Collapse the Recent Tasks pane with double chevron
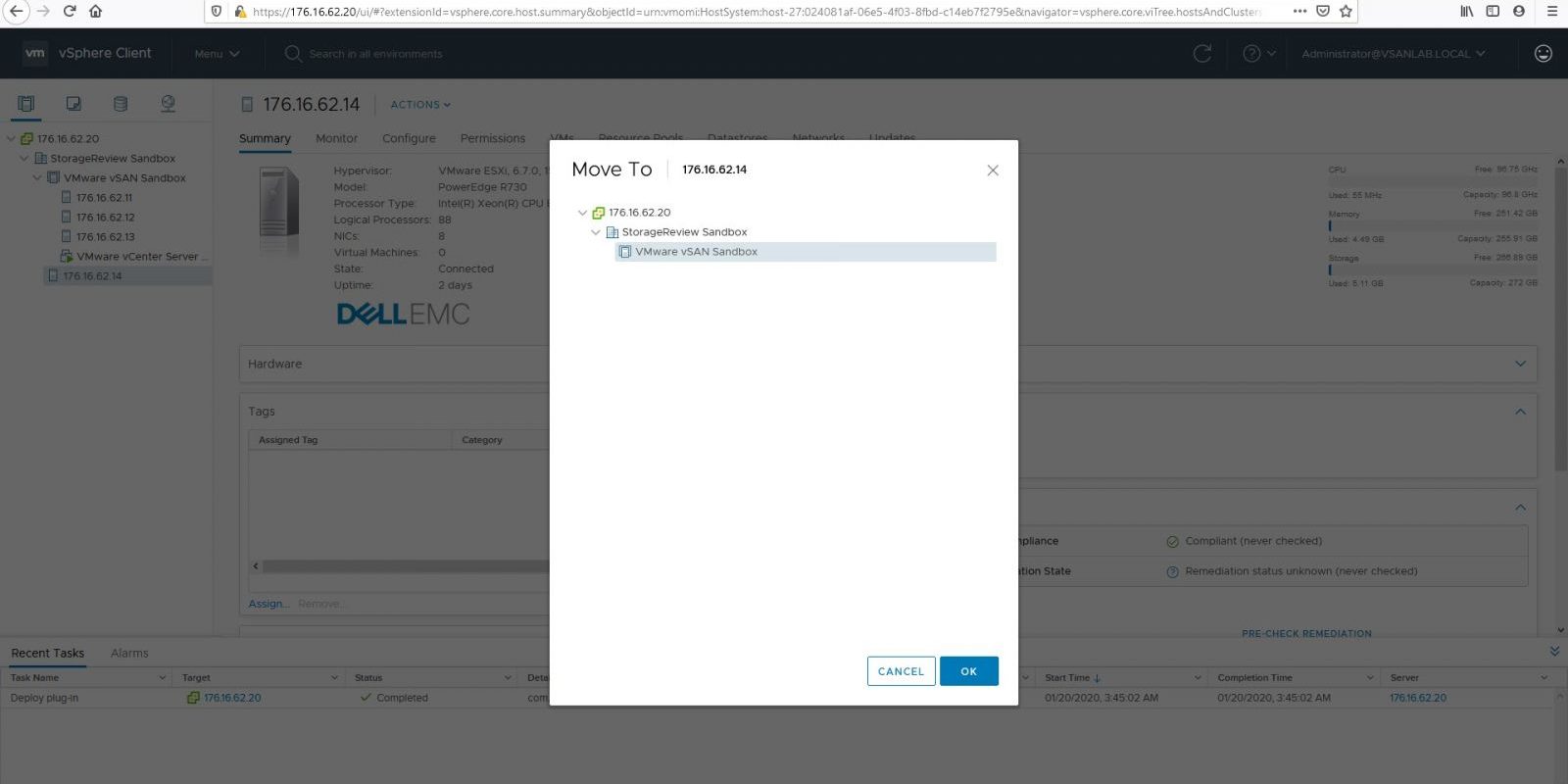Screen dimensions: 1568x784 (x=1554, y=652)
